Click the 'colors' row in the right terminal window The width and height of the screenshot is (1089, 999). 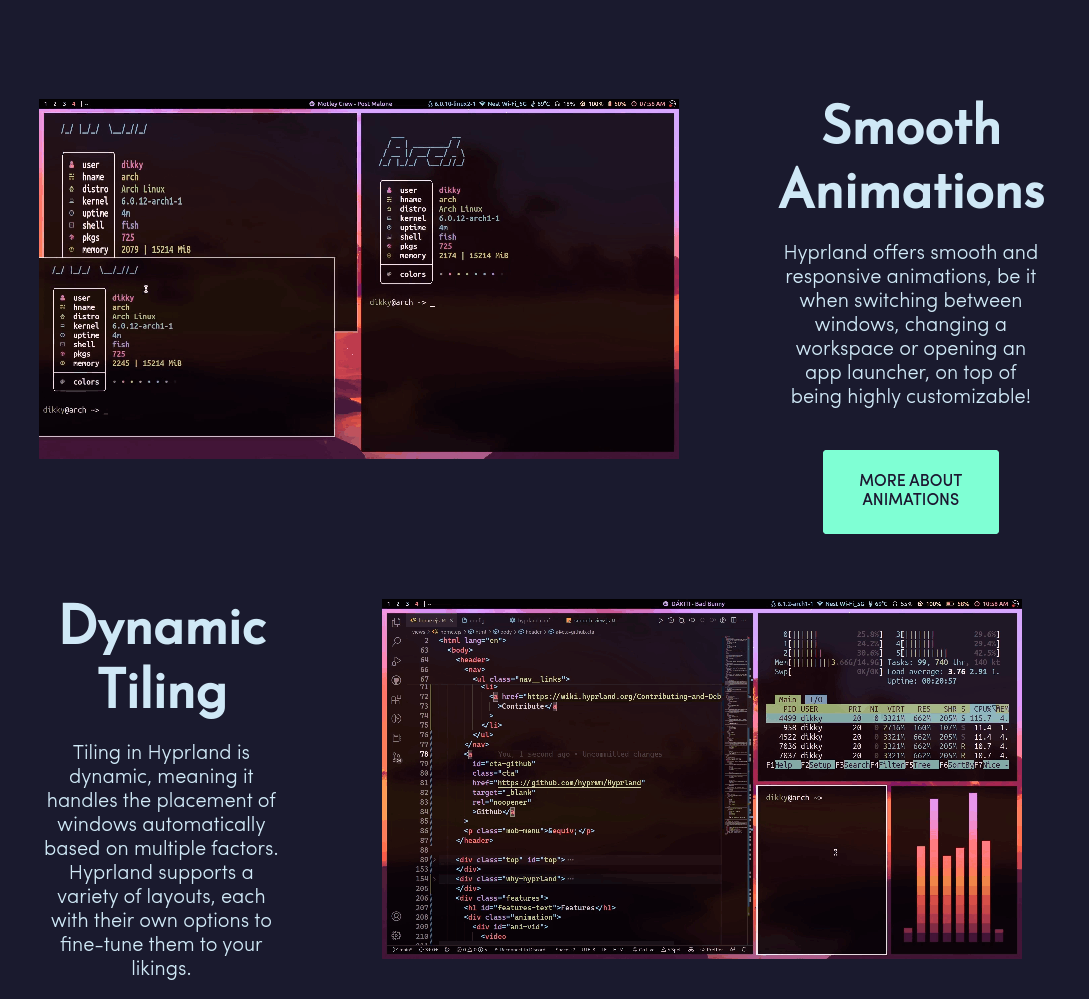click(x=442, y=274)
